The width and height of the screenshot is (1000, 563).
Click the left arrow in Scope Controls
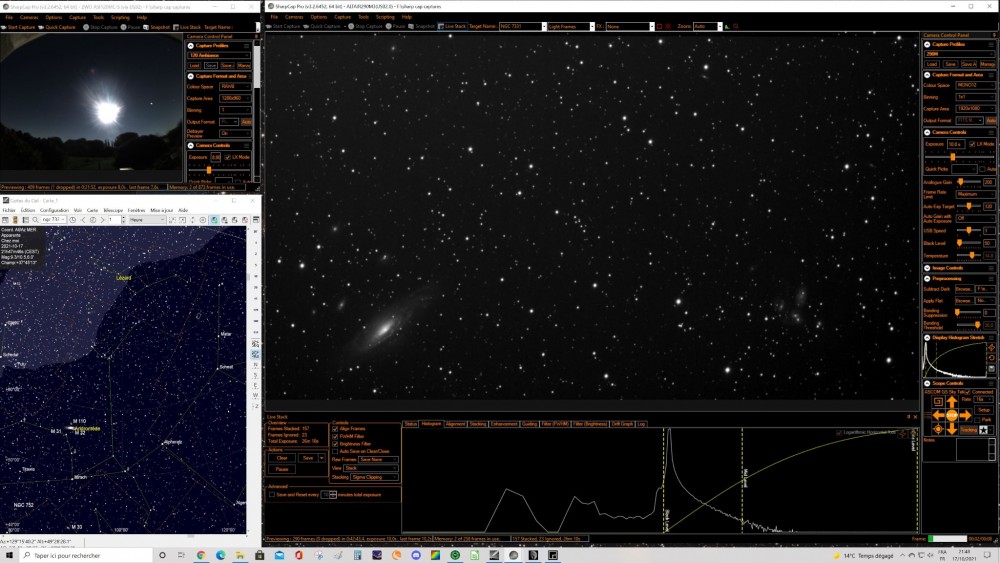pos(938,415)
